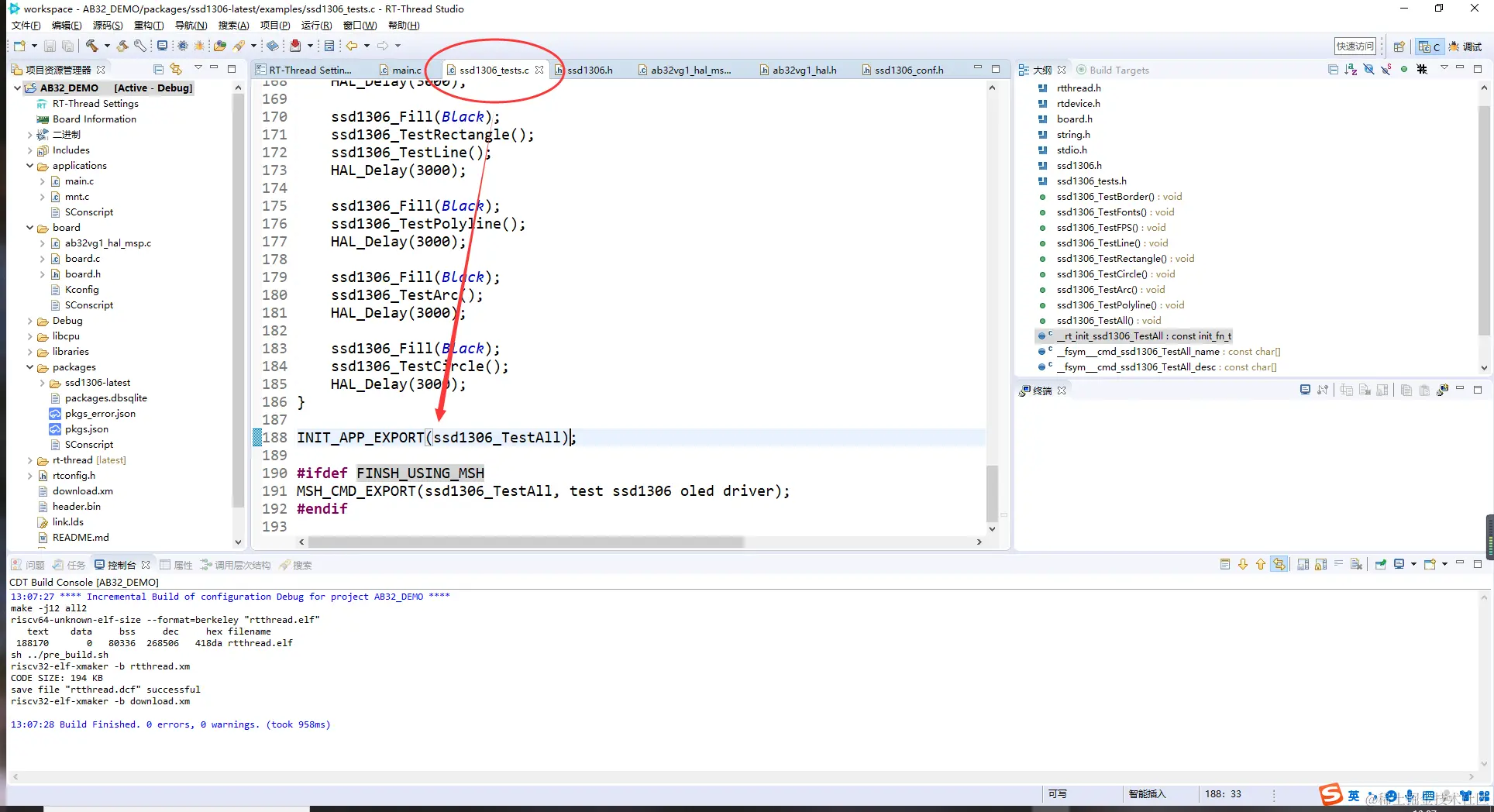Click Collapse All in project explorer
Image resolution: width=1494 pixels, height=812 pixels.
[x=158, y=69]
